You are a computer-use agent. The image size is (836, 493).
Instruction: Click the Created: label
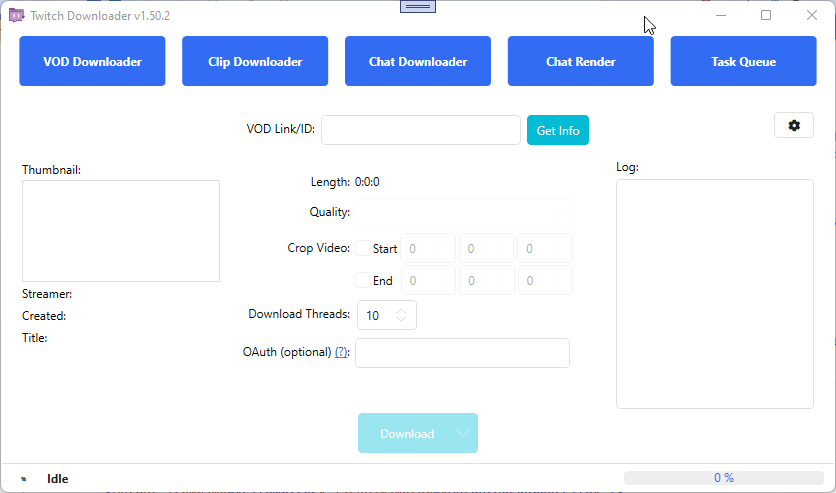point(44,316)
